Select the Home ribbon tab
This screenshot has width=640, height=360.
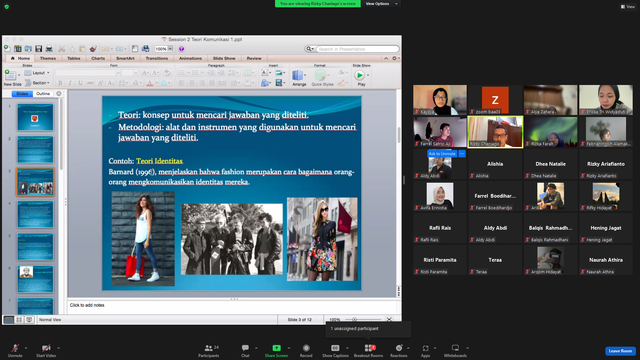point(20,58)
